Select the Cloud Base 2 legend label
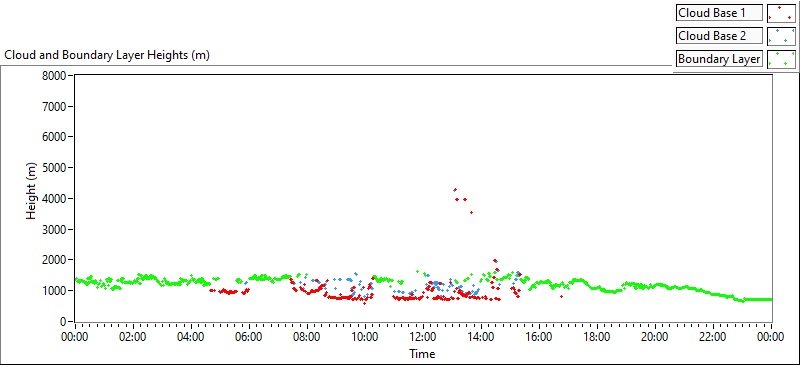 [719, 36]
